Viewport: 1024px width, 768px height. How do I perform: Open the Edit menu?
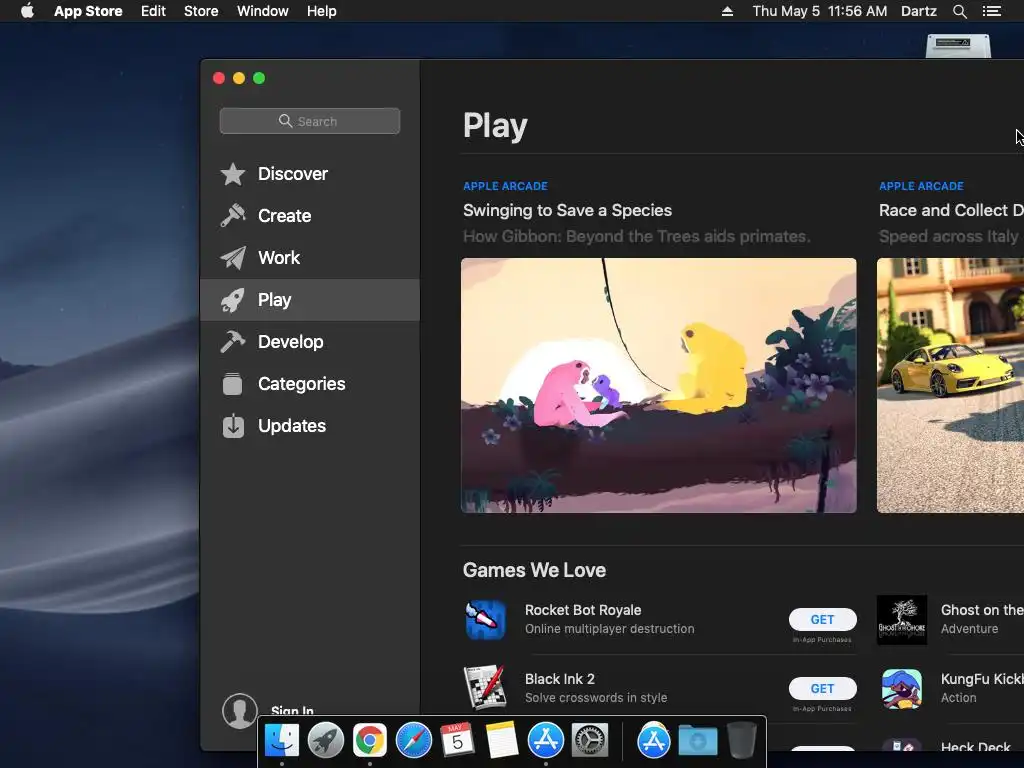tap(153, 11)
